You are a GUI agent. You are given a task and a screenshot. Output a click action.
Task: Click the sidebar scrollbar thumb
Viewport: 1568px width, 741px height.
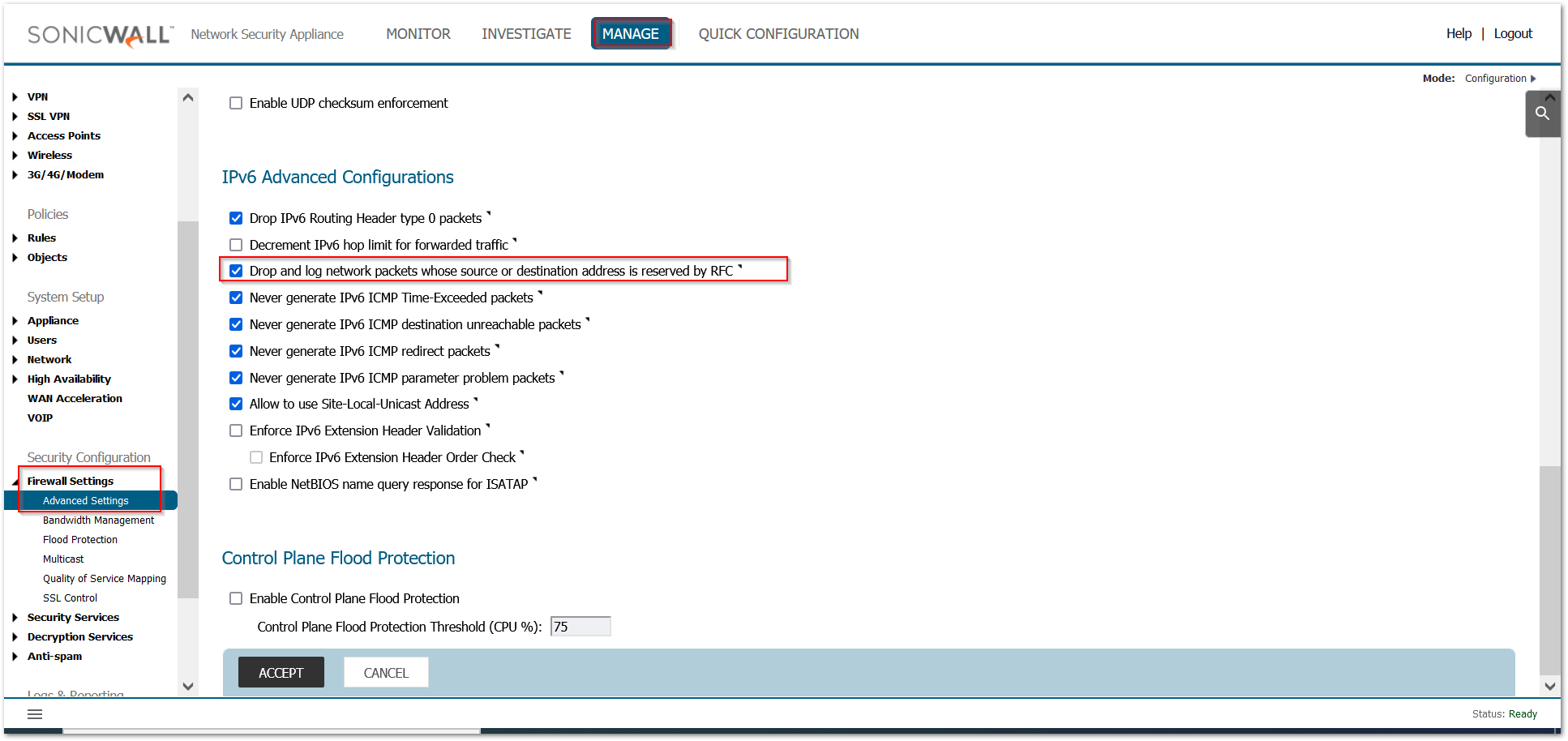tap(188, 409)
